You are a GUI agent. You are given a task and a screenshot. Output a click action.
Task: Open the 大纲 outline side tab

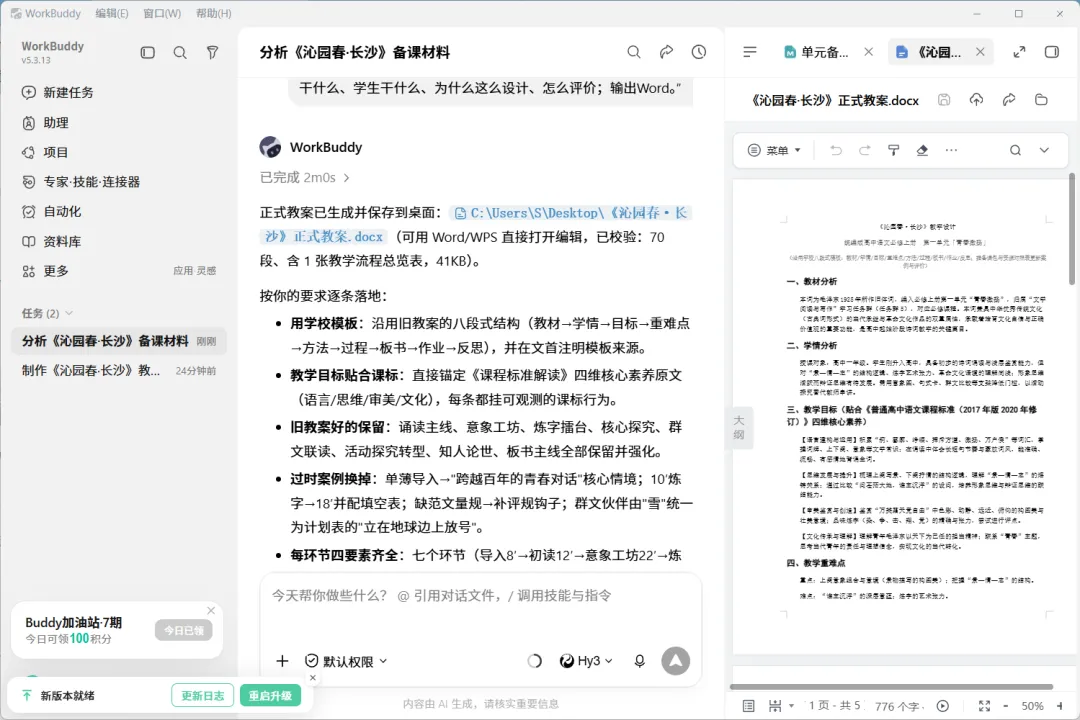pyautogui.click(x=739, y=427)
